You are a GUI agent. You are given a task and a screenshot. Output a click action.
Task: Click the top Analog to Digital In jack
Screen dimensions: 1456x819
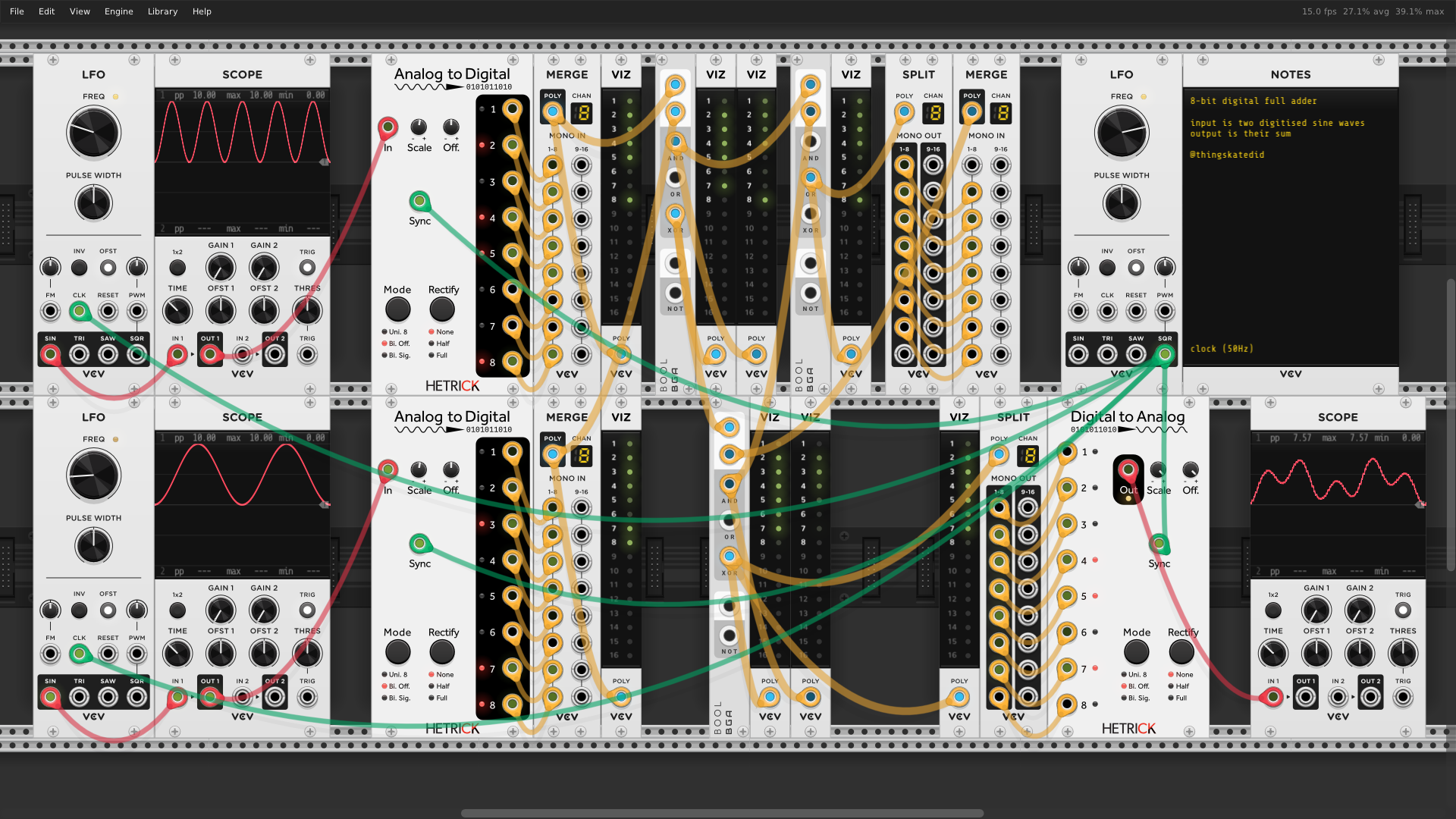[388, 127]
